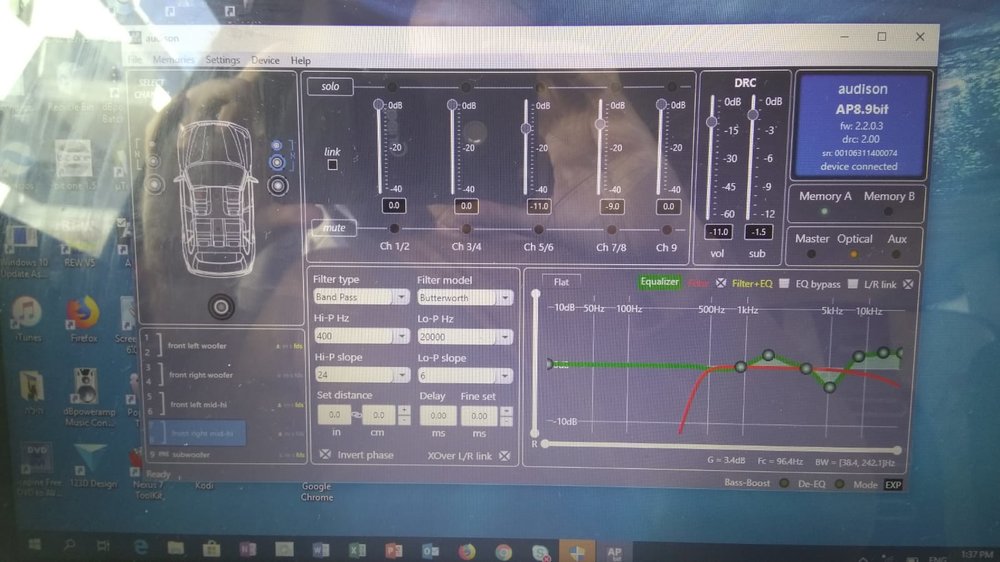Decrease Fine set with down stepper
The height and width of the screenshot is (562, 1000).
[506, 422]
